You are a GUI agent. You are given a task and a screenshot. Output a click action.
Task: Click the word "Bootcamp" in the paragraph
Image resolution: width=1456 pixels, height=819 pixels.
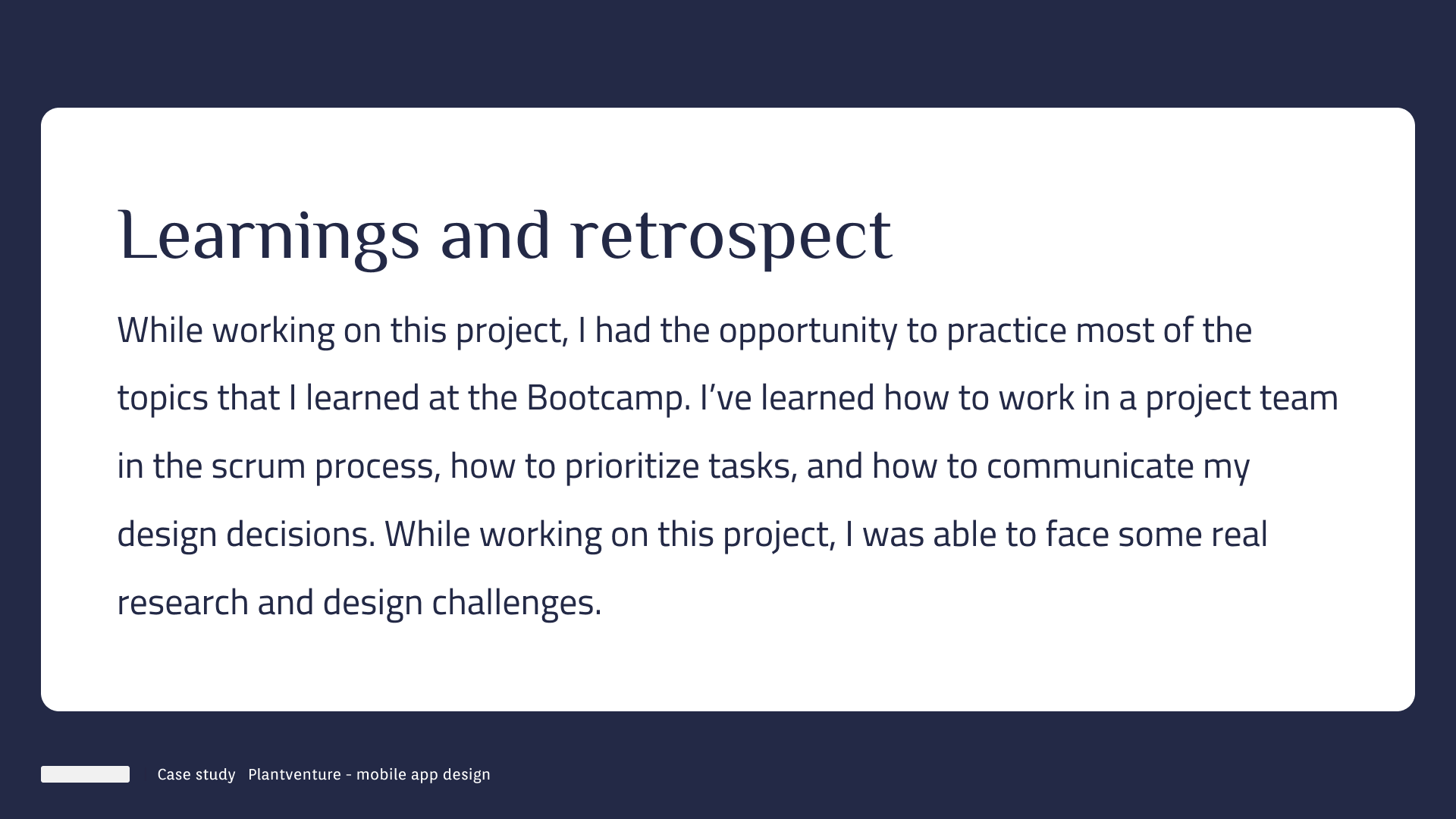607,398
